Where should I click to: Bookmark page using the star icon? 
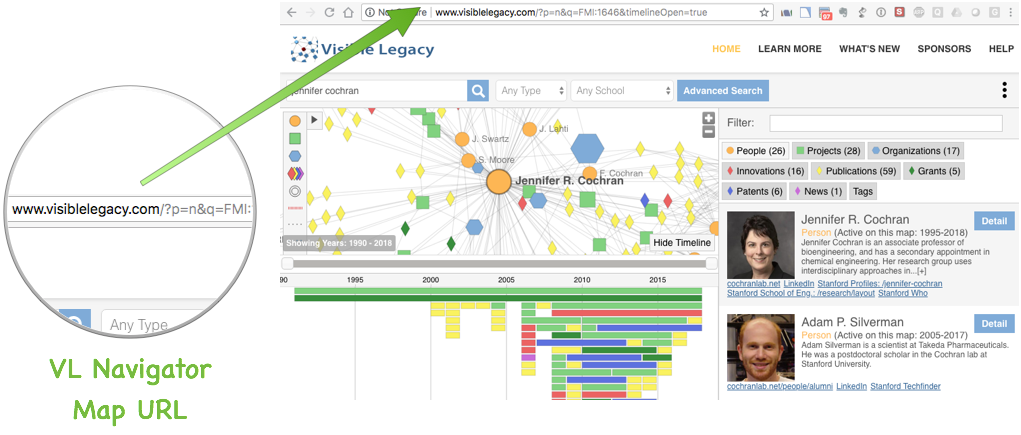(x=764, y=13)
